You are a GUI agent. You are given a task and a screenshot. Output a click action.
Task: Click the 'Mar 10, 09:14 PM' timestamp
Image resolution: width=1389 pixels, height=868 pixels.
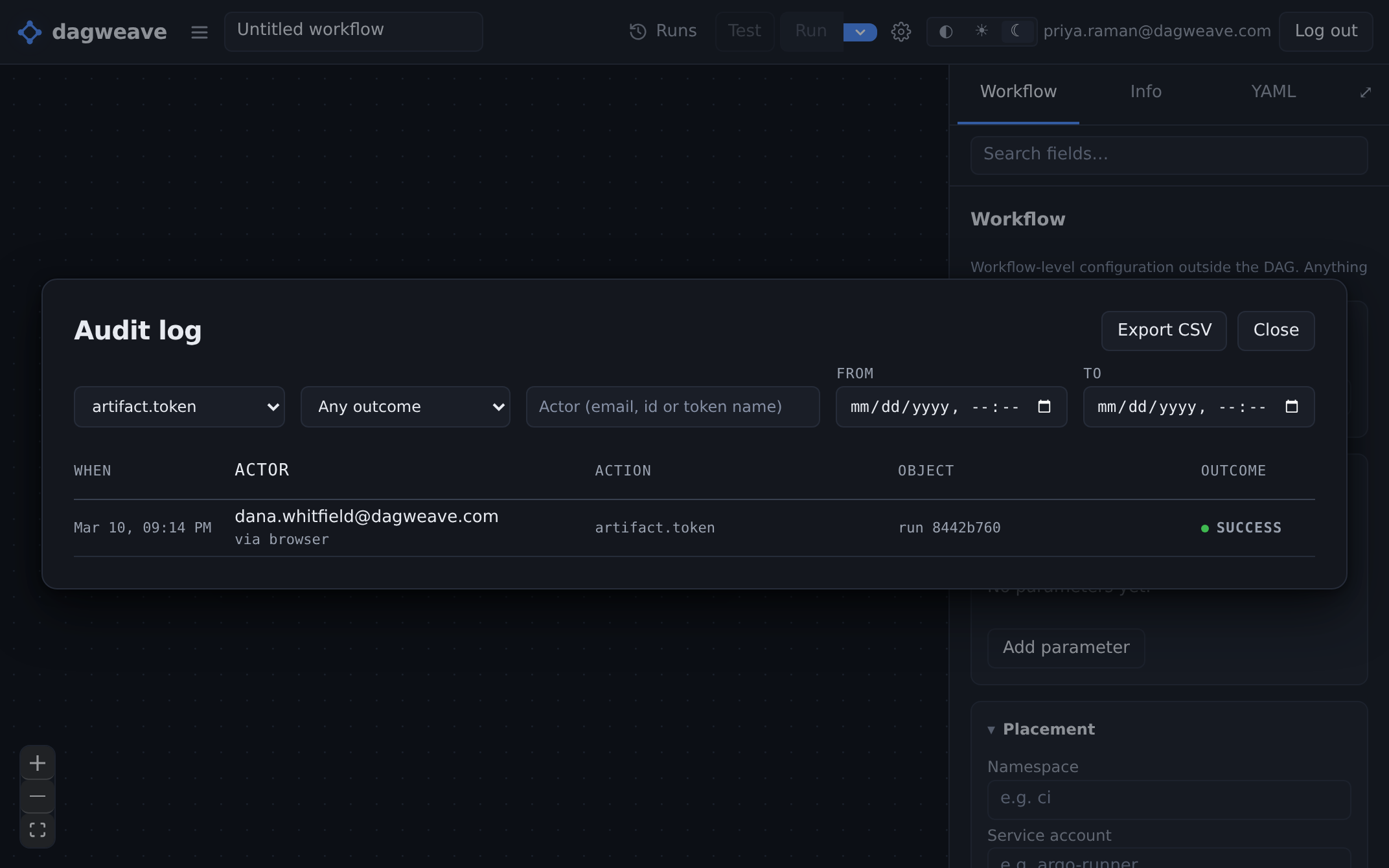[x=143, y=528]
